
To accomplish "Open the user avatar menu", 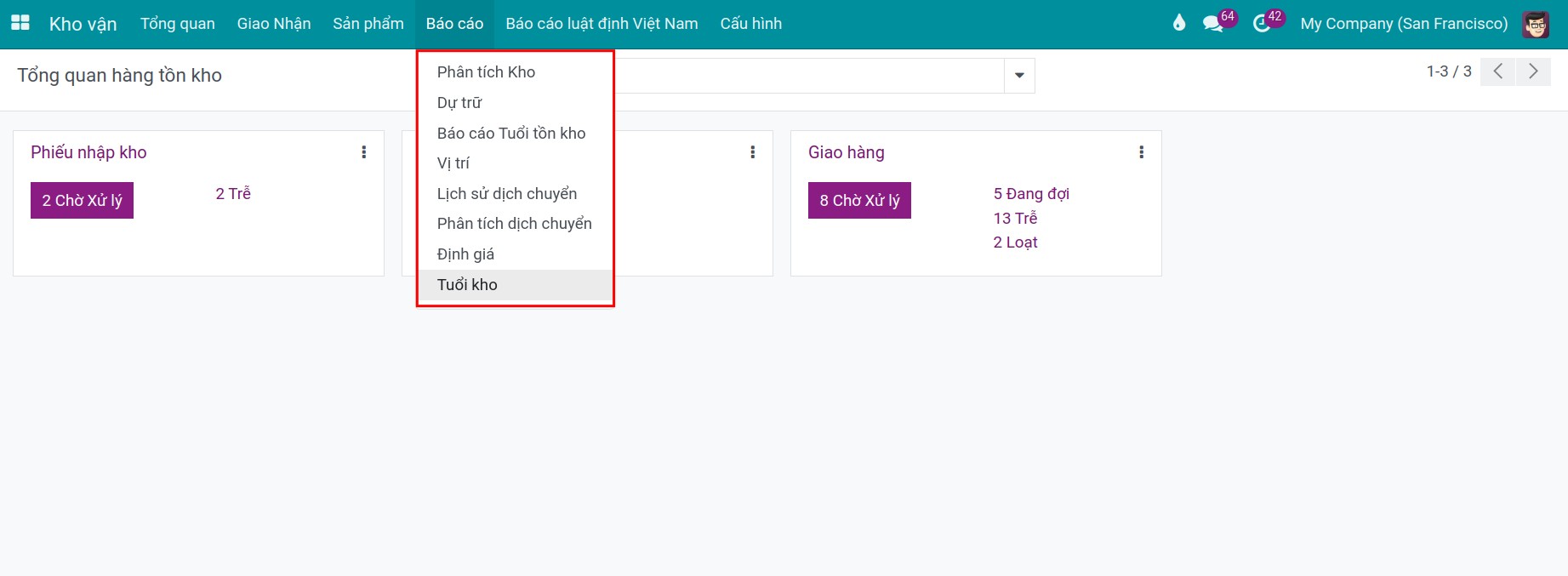I will pos(1536,24).
